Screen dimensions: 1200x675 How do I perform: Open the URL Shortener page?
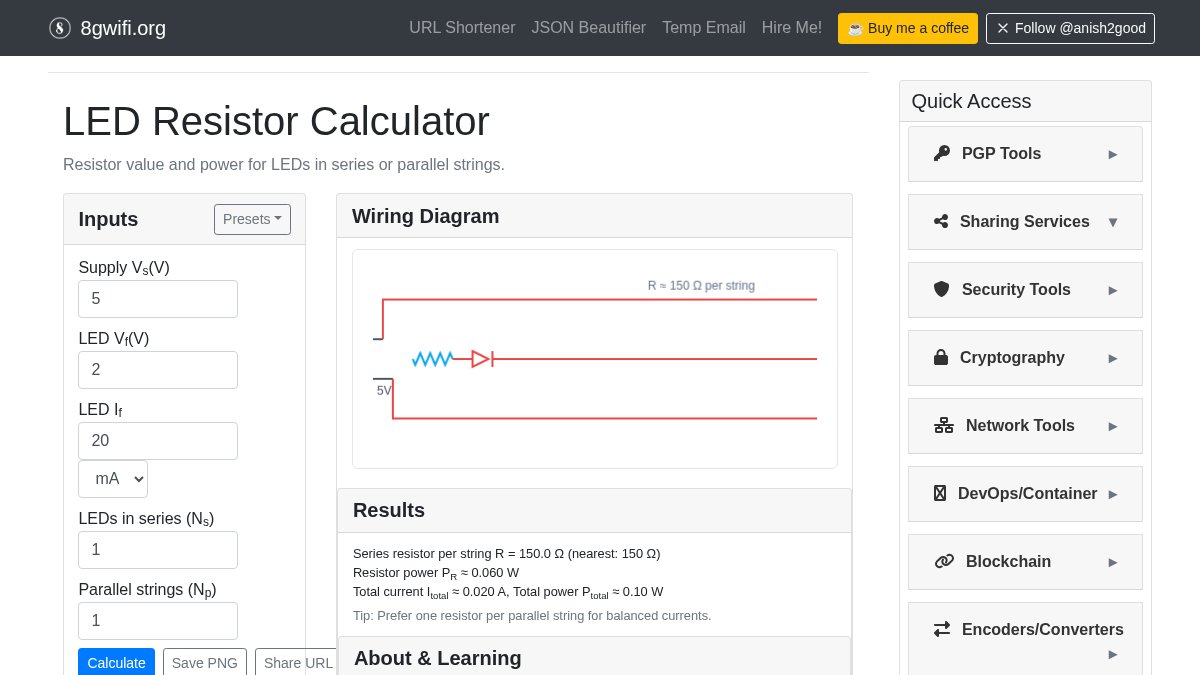click(x=462, y=28)
